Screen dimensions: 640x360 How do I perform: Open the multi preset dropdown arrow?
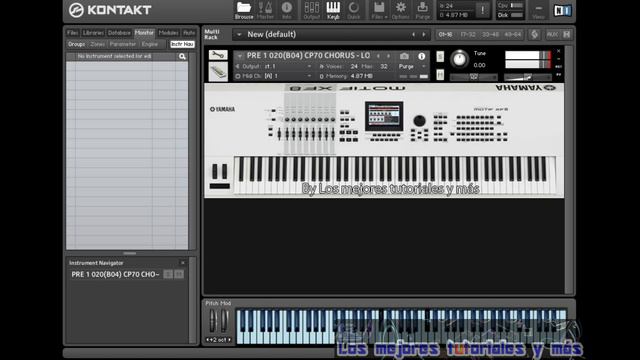239,35
